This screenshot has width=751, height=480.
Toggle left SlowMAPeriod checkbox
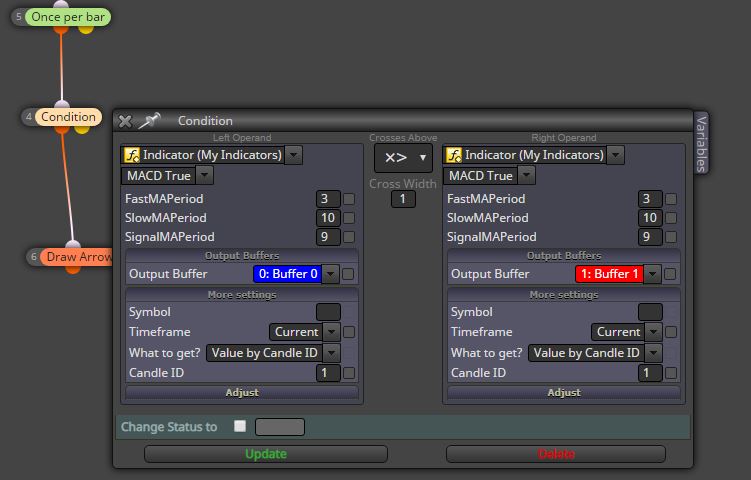349,218
